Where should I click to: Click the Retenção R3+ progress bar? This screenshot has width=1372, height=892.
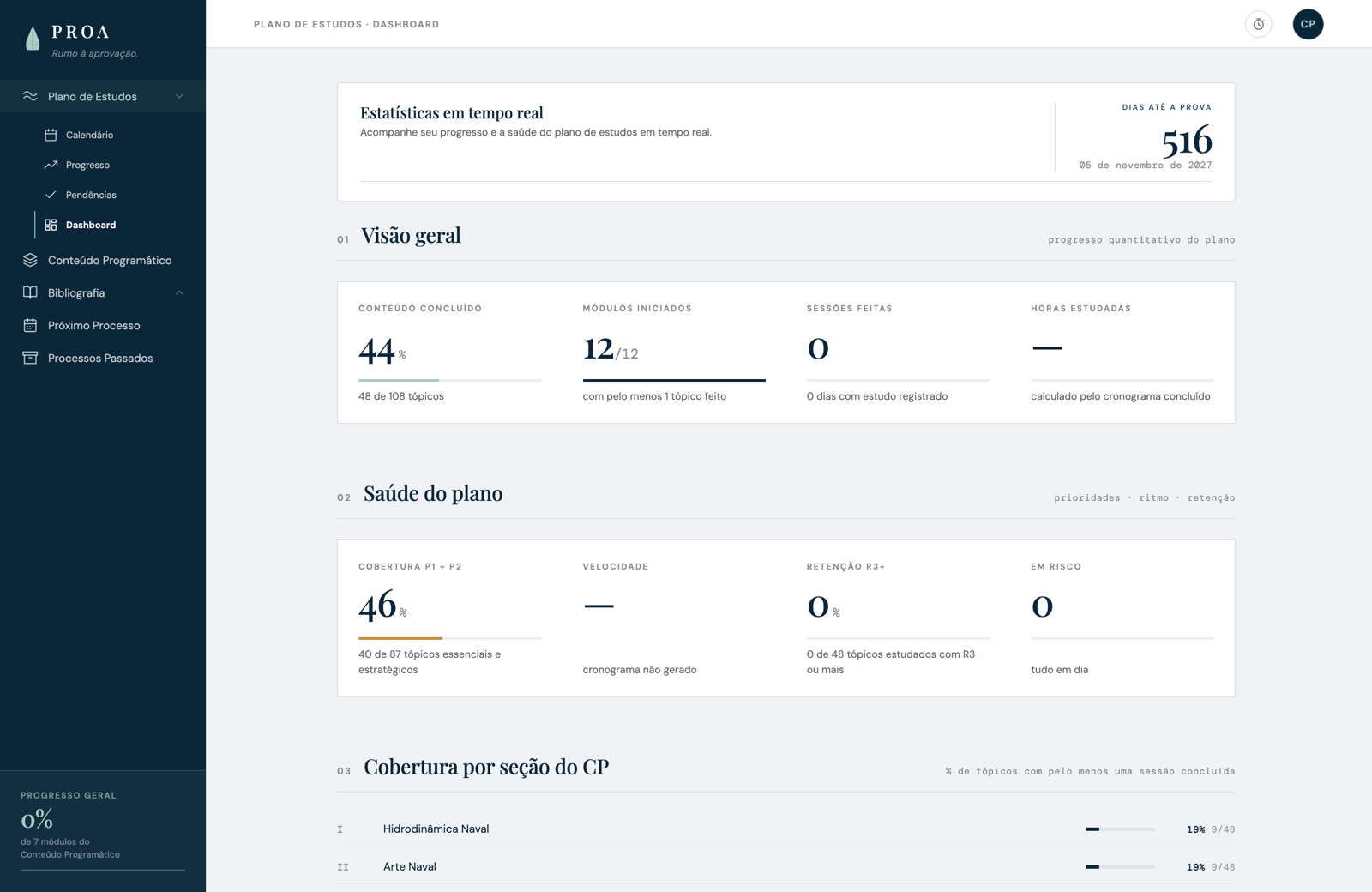pyautogui.click(x=898, y=638)
